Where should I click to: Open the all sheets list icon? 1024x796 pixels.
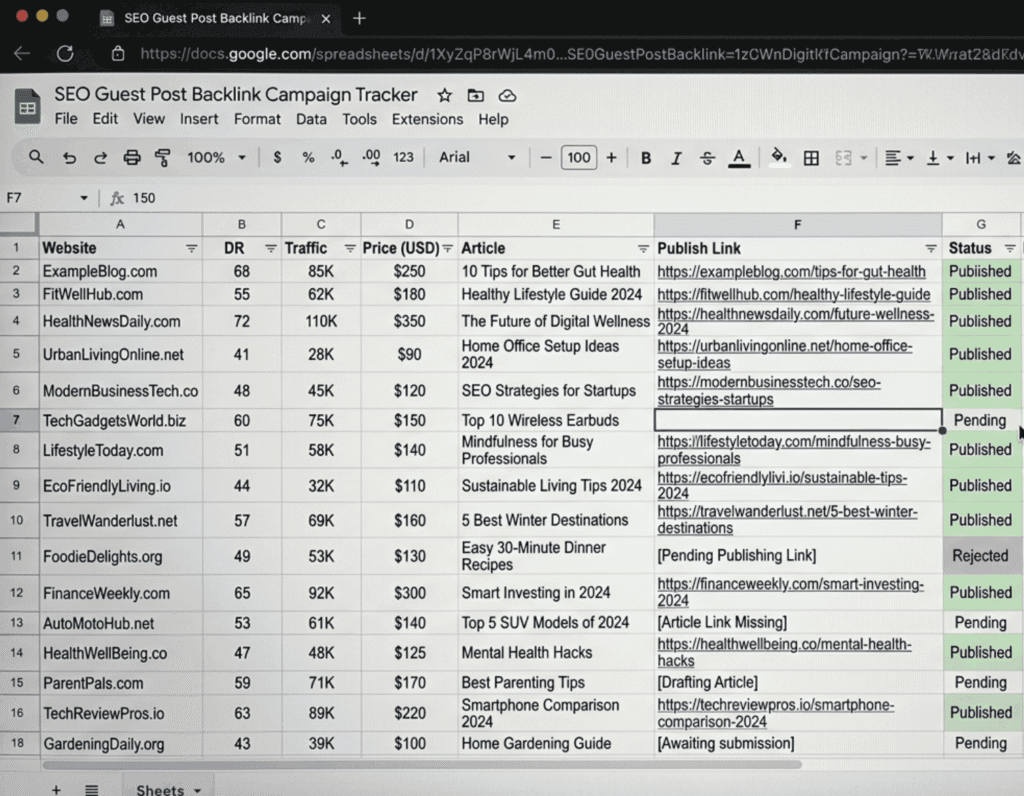point(92,789)
